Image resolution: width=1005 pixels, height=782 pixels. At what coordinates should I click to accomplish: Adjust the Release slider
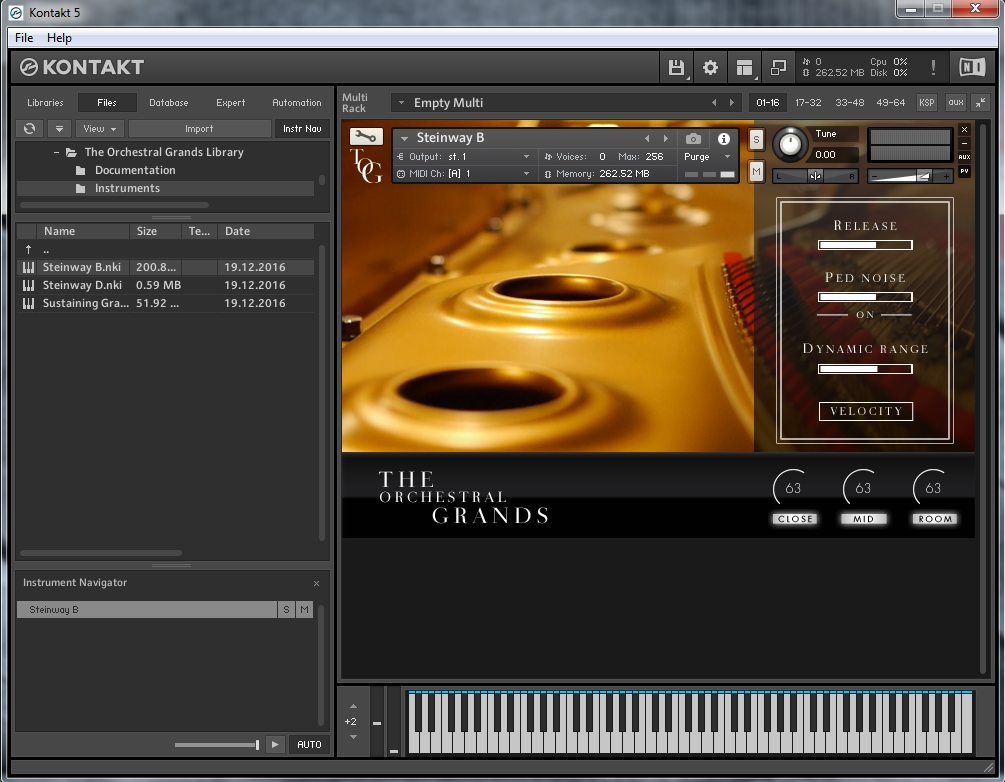pyautogui.click(x=865, y=245)
